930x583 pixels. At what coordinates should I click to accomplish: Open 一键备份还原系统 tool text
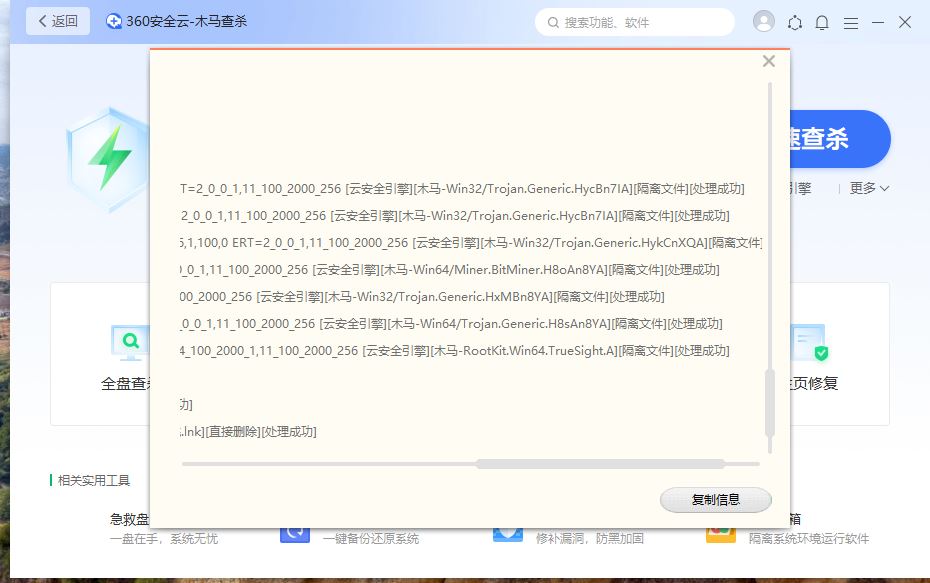371,539
